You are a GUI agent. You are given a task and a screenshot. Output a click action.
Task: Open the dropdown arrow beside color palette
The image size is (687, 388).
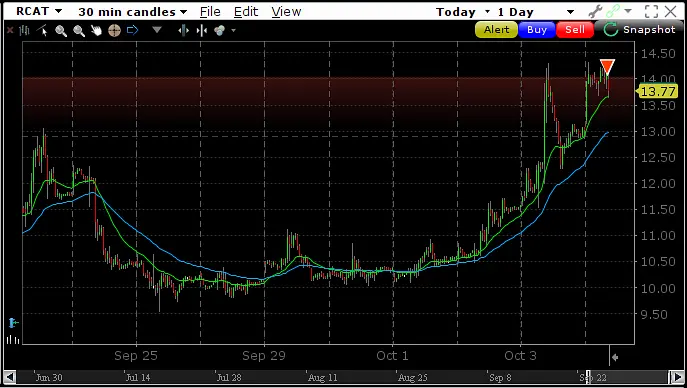[x=234, y=30]
